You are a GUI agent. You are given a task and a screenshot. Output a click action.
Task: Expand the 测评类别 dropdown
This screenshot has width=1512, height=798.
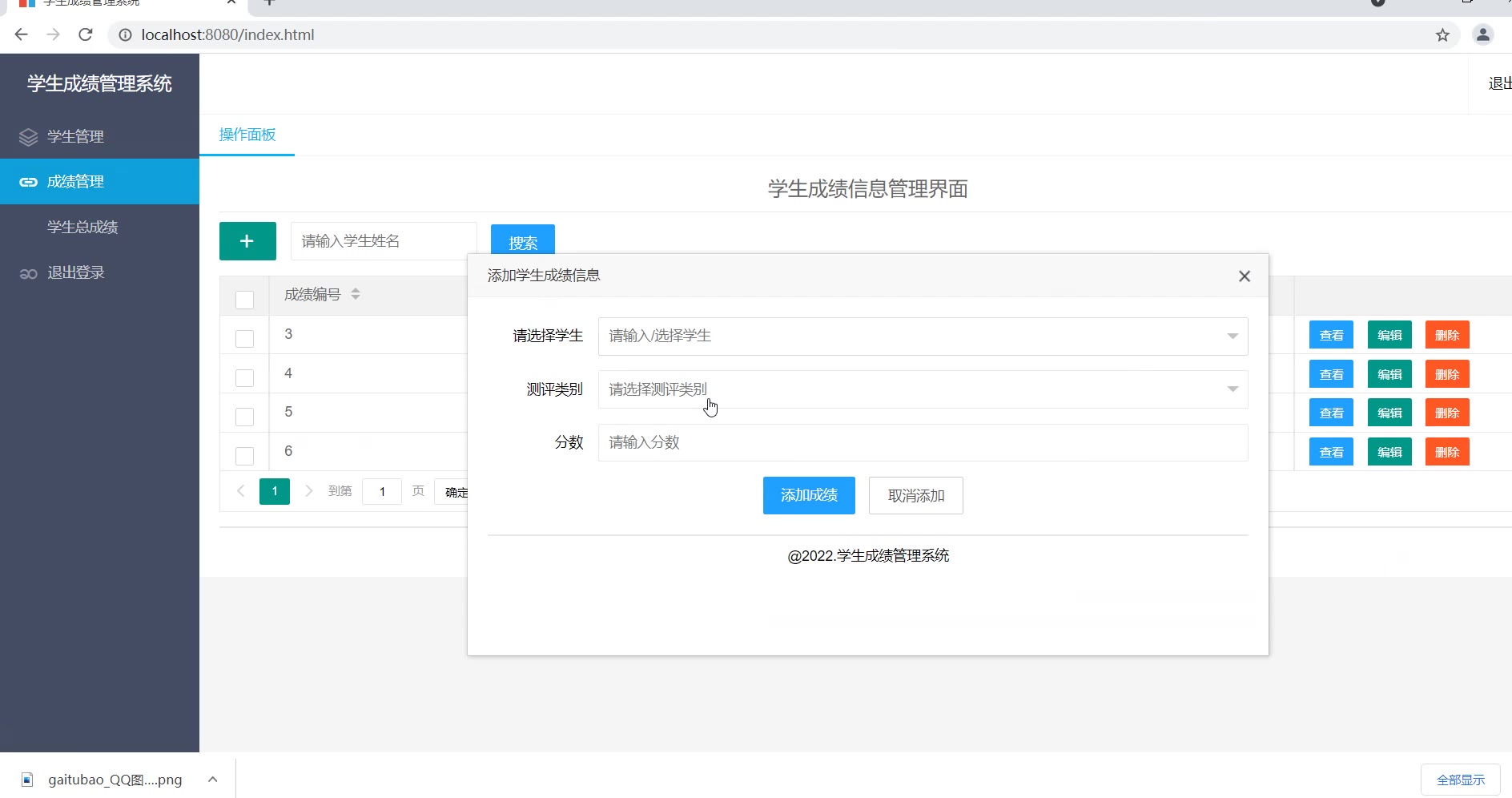pos(922,389)
